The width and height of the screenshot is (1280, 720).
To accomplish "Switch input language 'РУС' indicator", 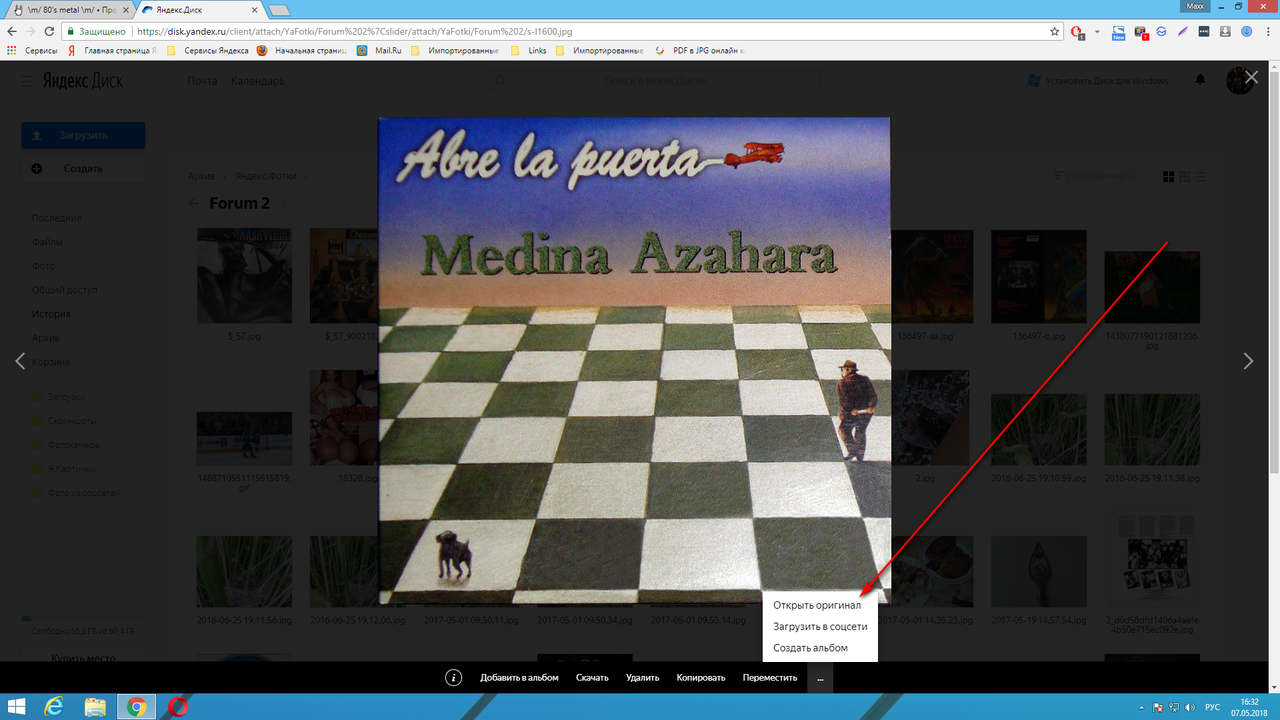I will point(1212,707).
